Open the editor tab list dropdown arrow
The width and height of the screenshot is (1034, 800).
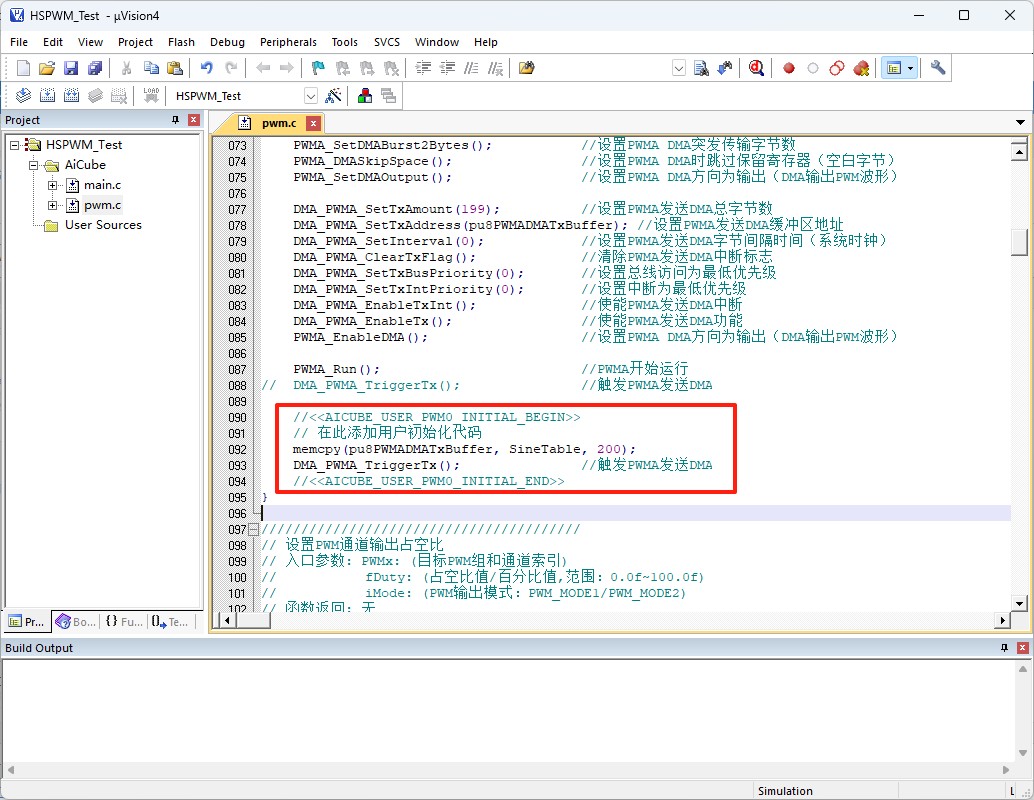tap(1020, 123)
